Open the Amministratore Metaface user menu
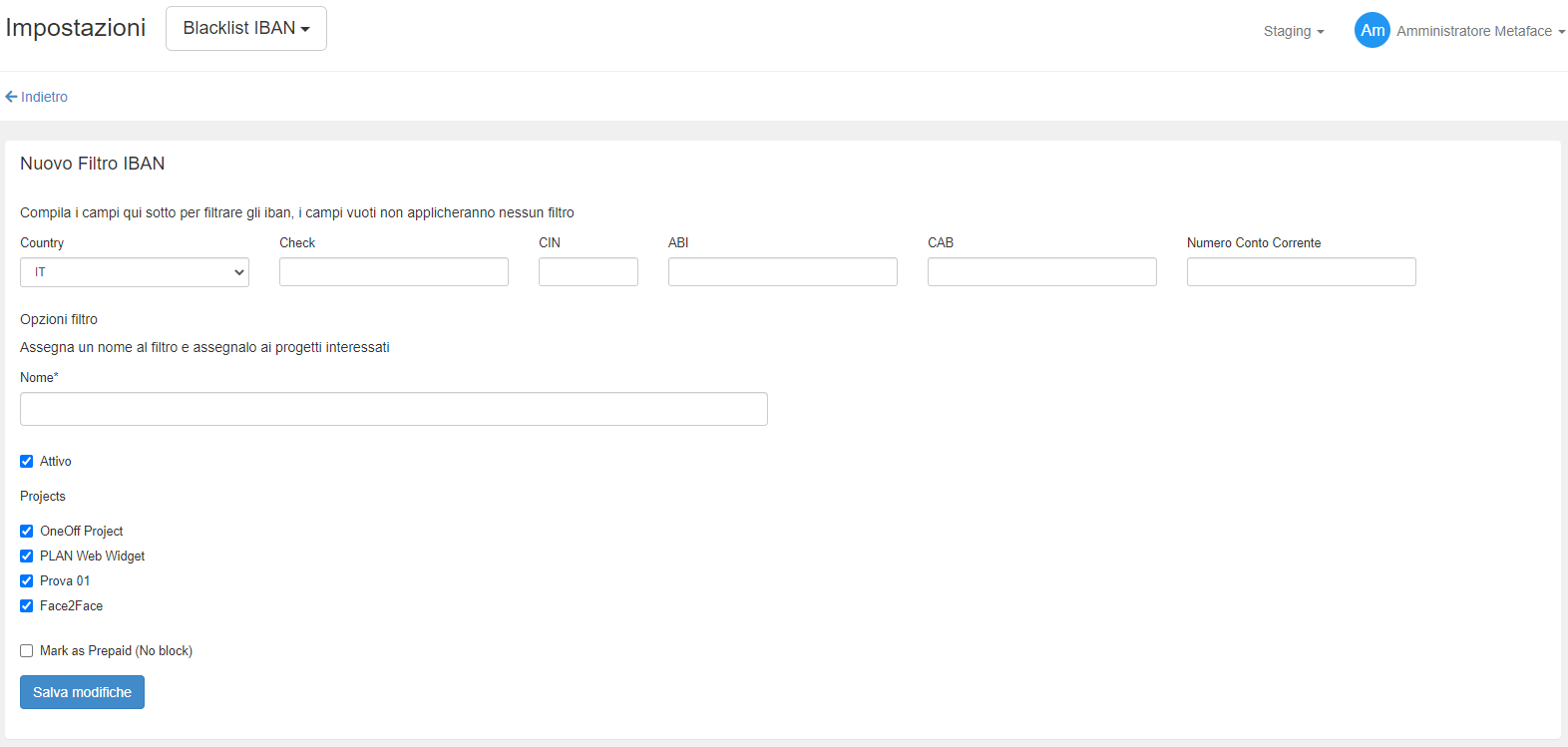 click(1479, 31)
